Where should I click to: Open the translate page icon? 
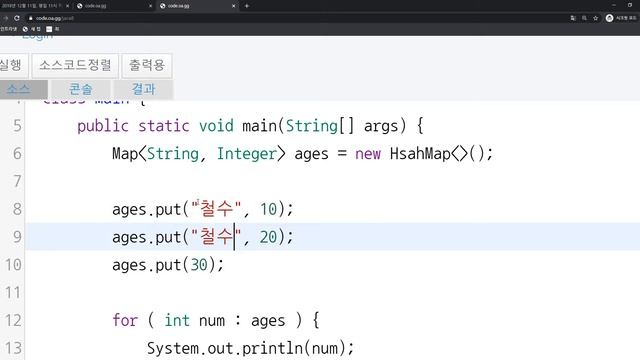[573, 18]
